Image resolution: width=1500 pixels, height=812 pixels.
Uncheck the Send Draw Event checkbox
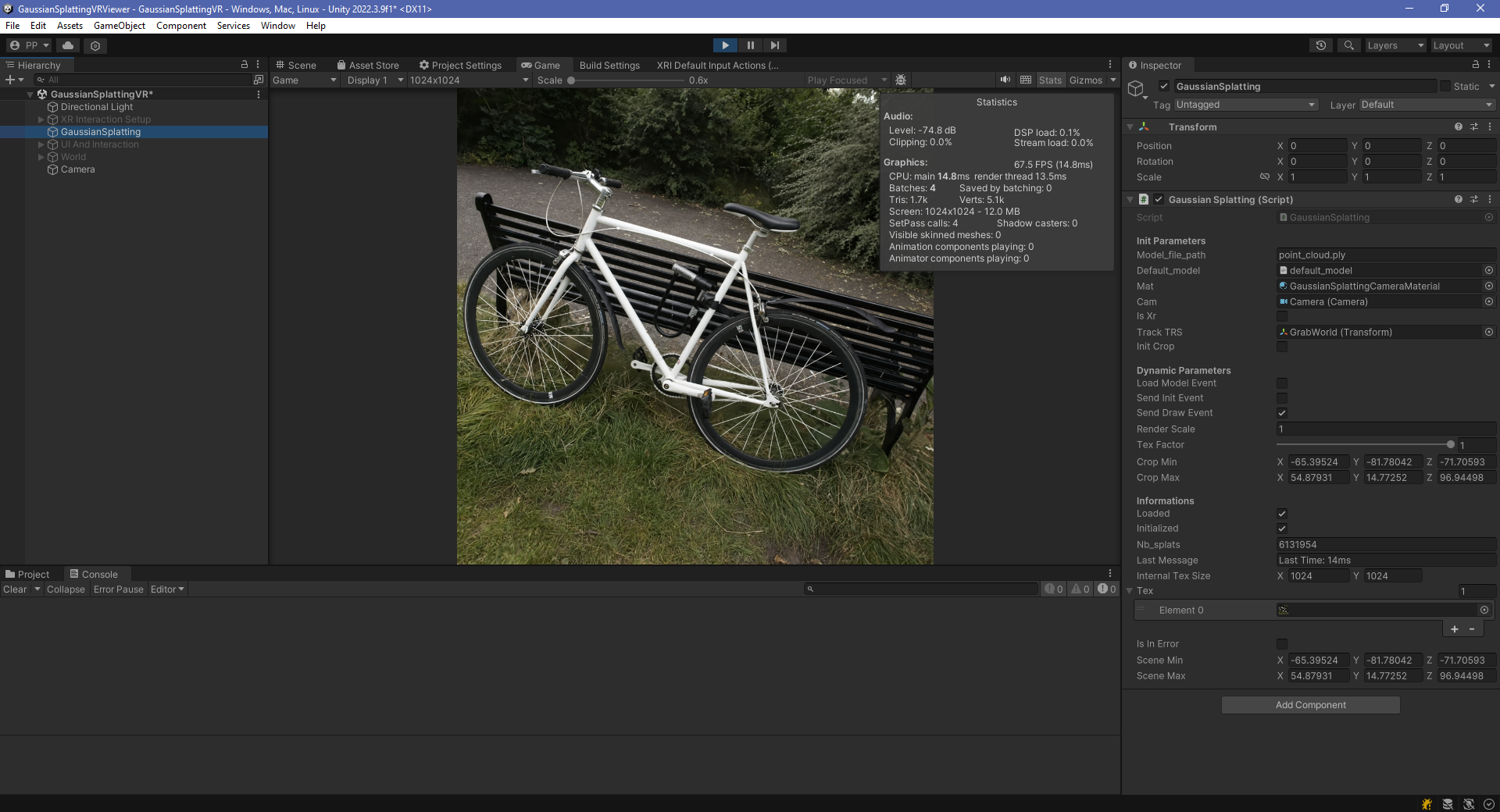click(1282, 413)
